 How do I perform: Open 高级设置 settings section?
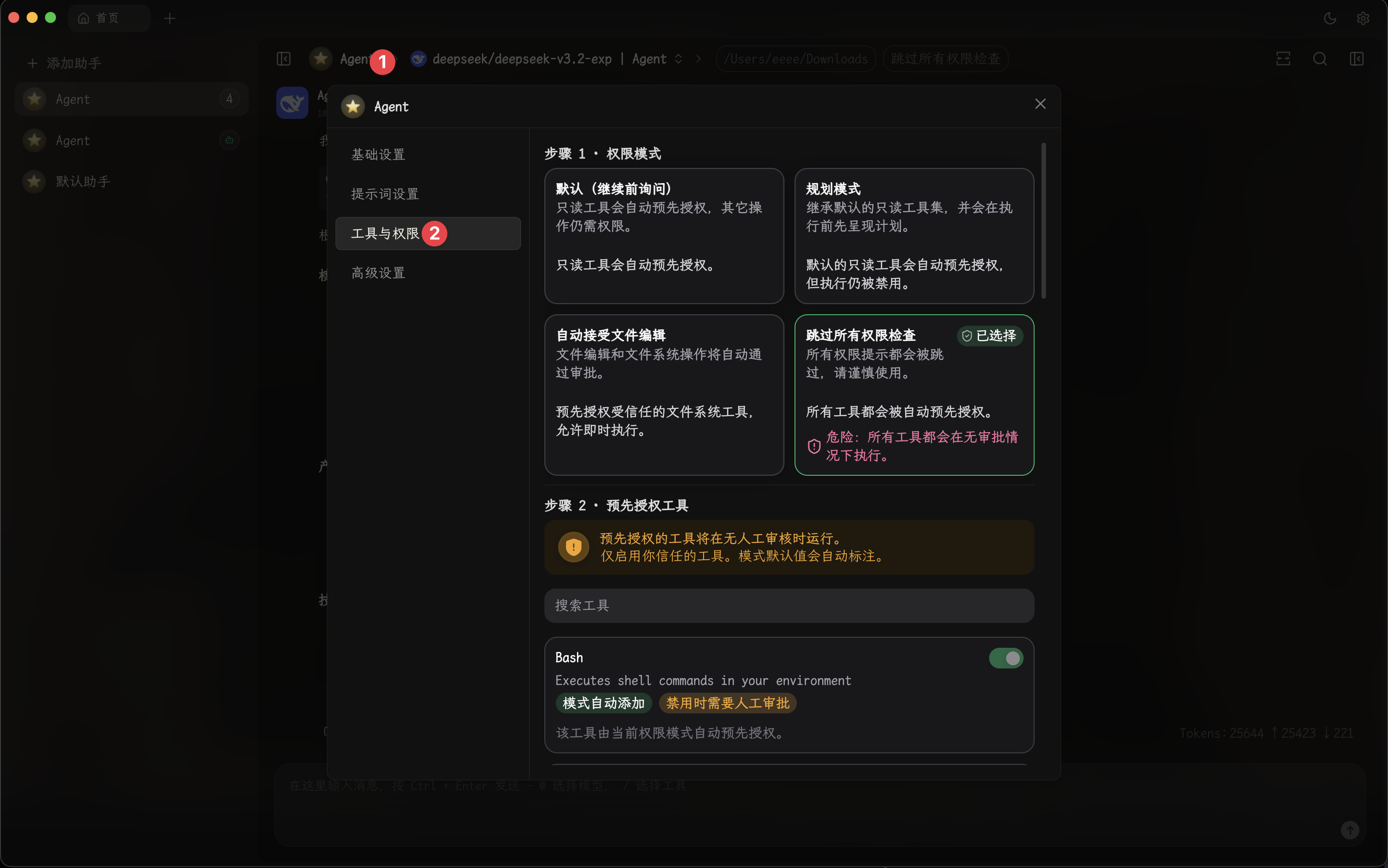click(x=378, y=273)
